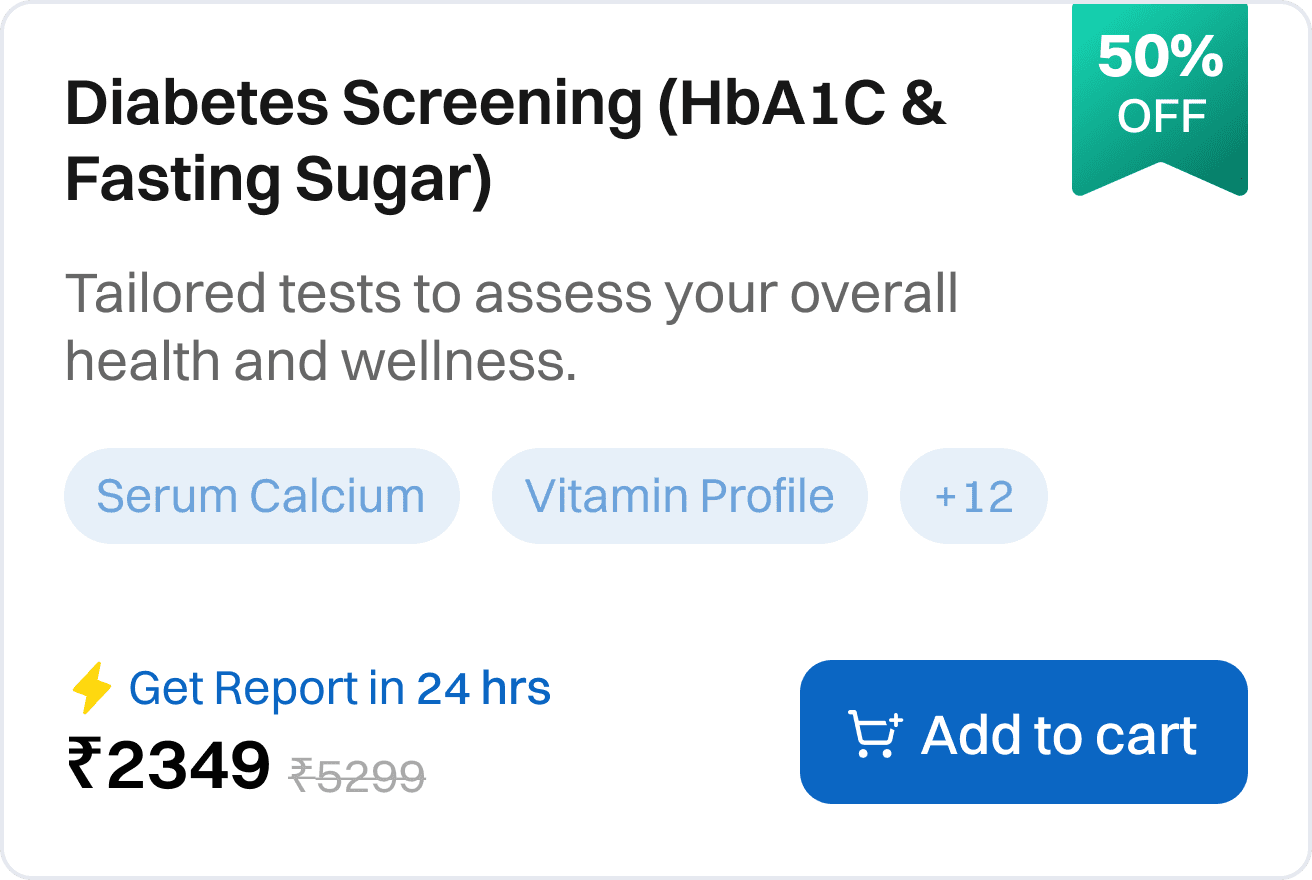This screenshot has width=1312, height=880.
Task: Click the yellow lightning bolt icon
Action: (91, 689)
